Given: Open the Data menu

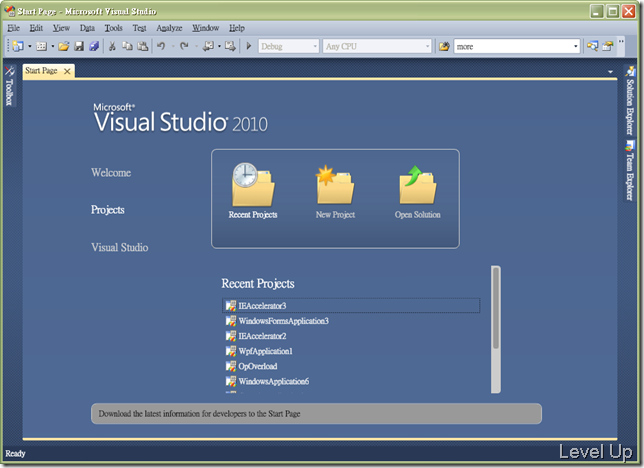Looking at the screenshot, I should tap(87, 28).
